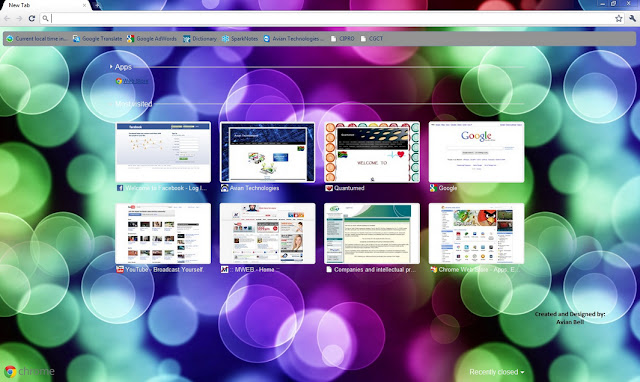The width and height of the screenshot is (640, 382).
Task: Click "YouTube - Broadcast Yourself." title
Action: coord(164,270)
